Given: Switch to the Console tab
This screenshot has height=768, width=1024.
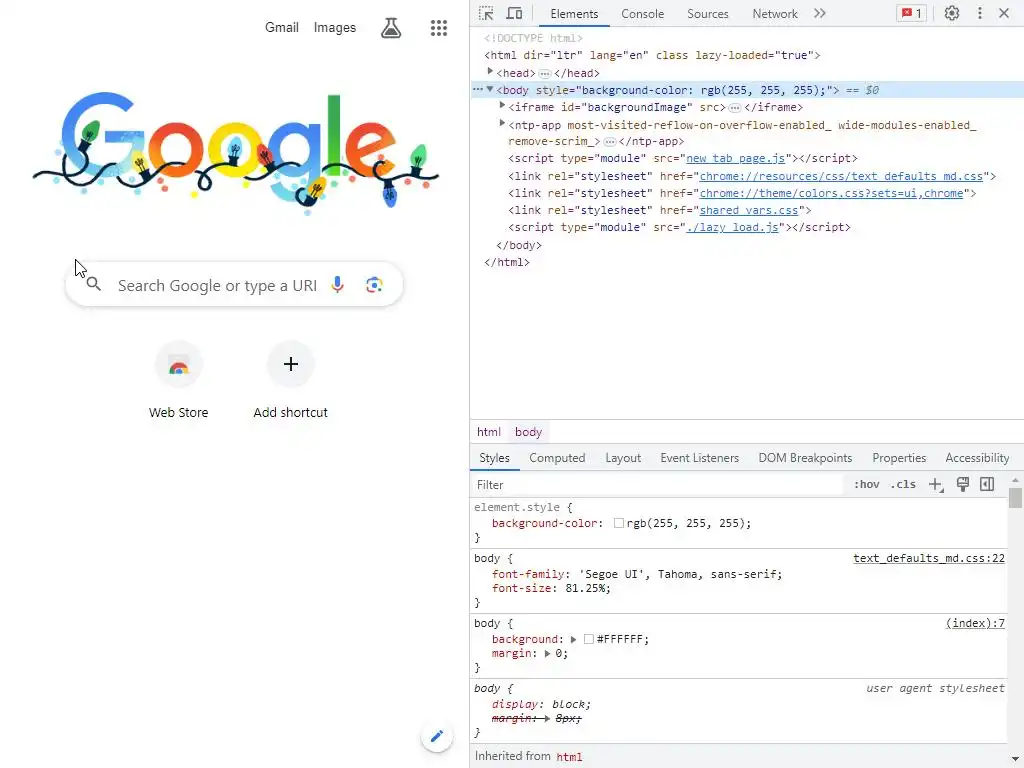Looking at the screenshot, I should coord(643,14).
